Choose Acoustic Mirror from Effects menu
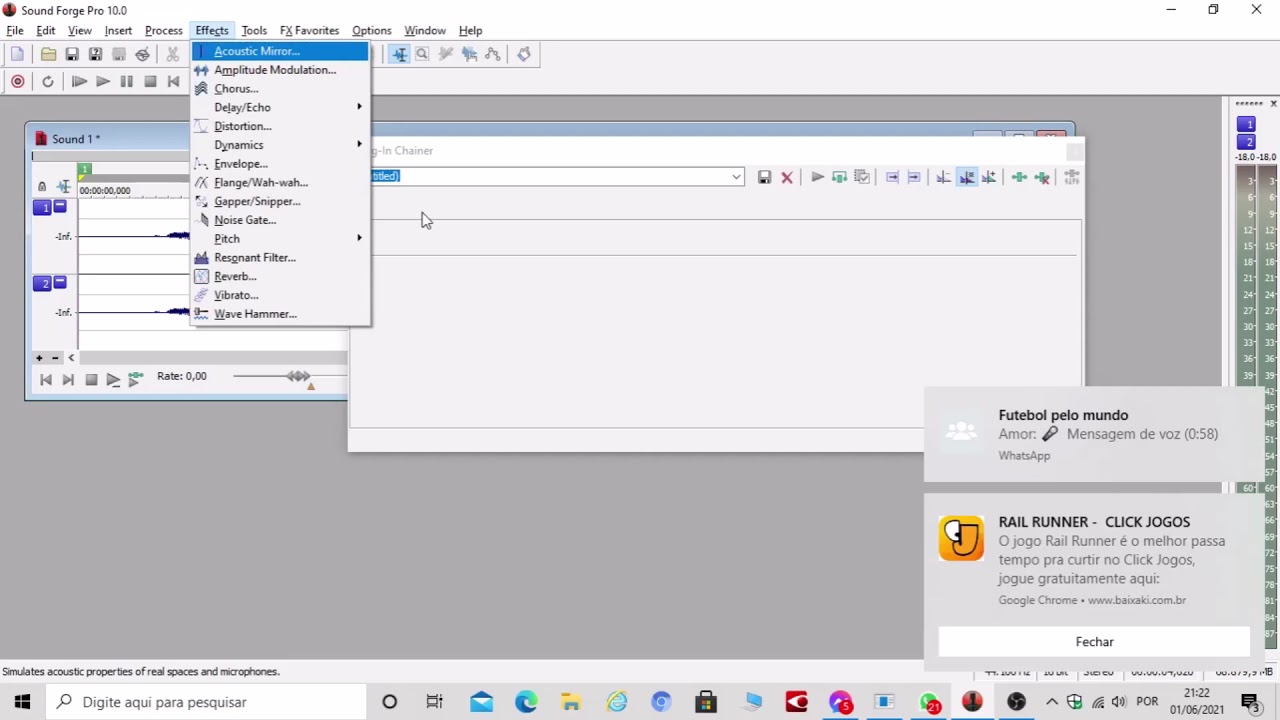This screenshot has width=1280, height=720. point(281,51)
